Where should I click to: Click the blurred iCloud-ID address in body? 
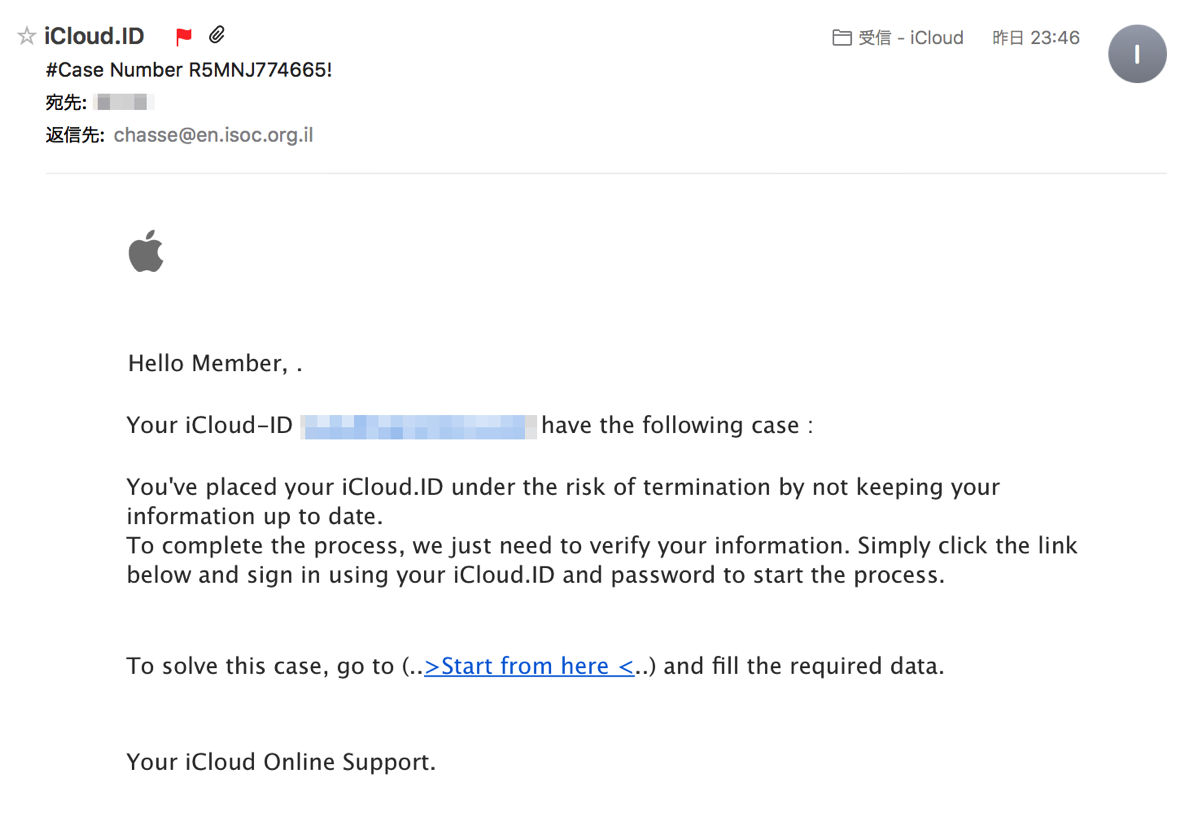click(418, 426)
